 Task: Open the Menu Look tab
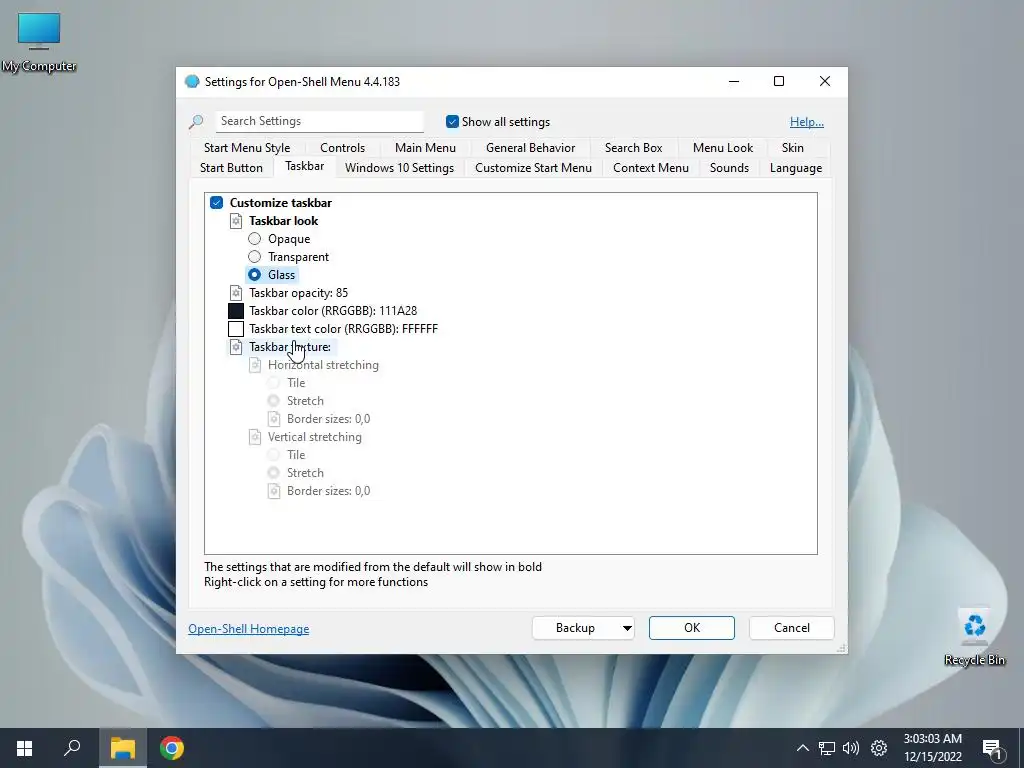723,148
